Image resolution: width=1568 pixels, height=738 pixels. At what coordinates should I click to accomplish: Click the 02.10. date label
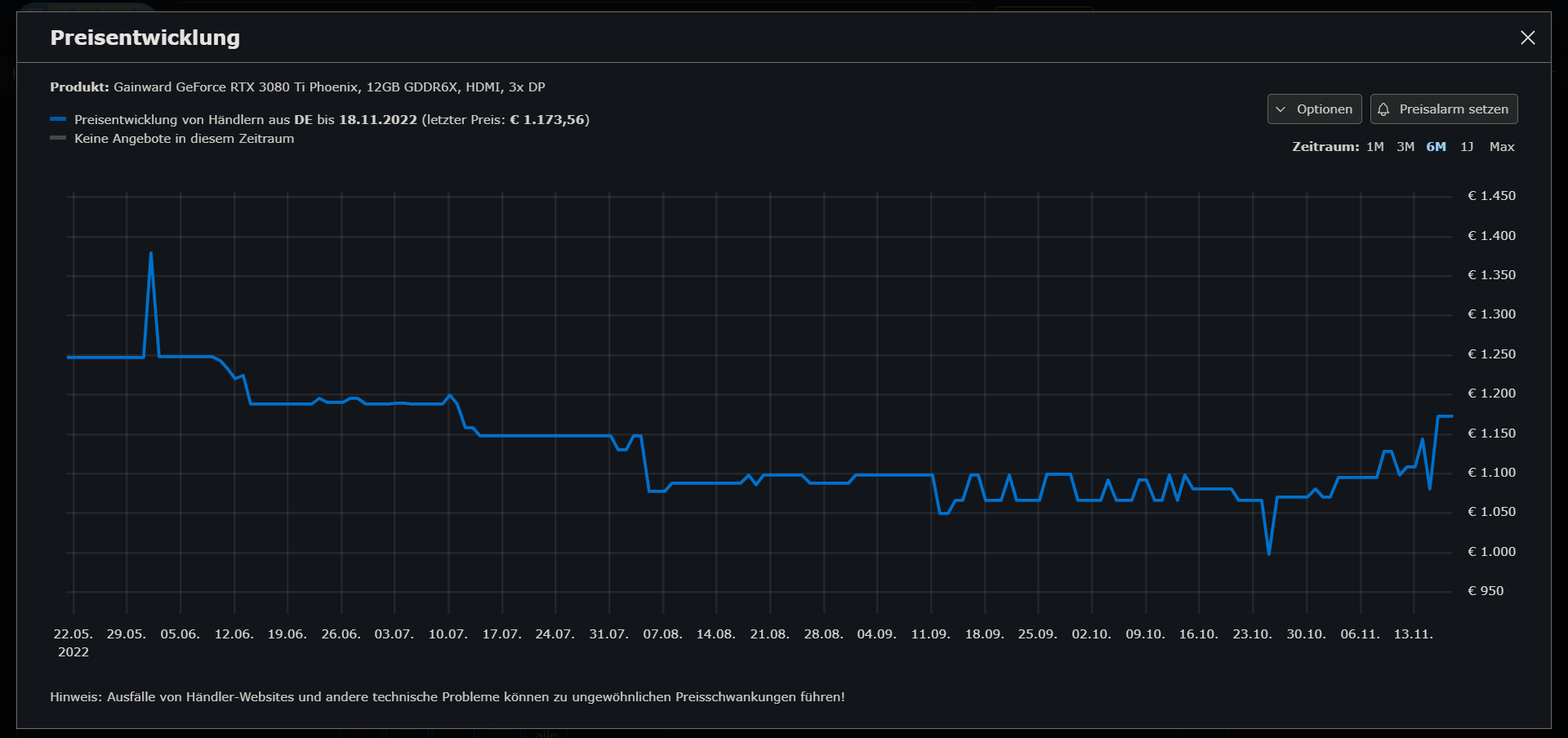[1092, 634]
